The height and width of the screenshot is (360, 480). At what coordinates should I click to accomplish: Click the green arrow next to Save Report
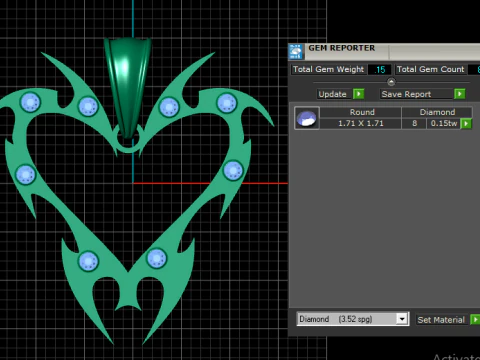coord(460,94)
